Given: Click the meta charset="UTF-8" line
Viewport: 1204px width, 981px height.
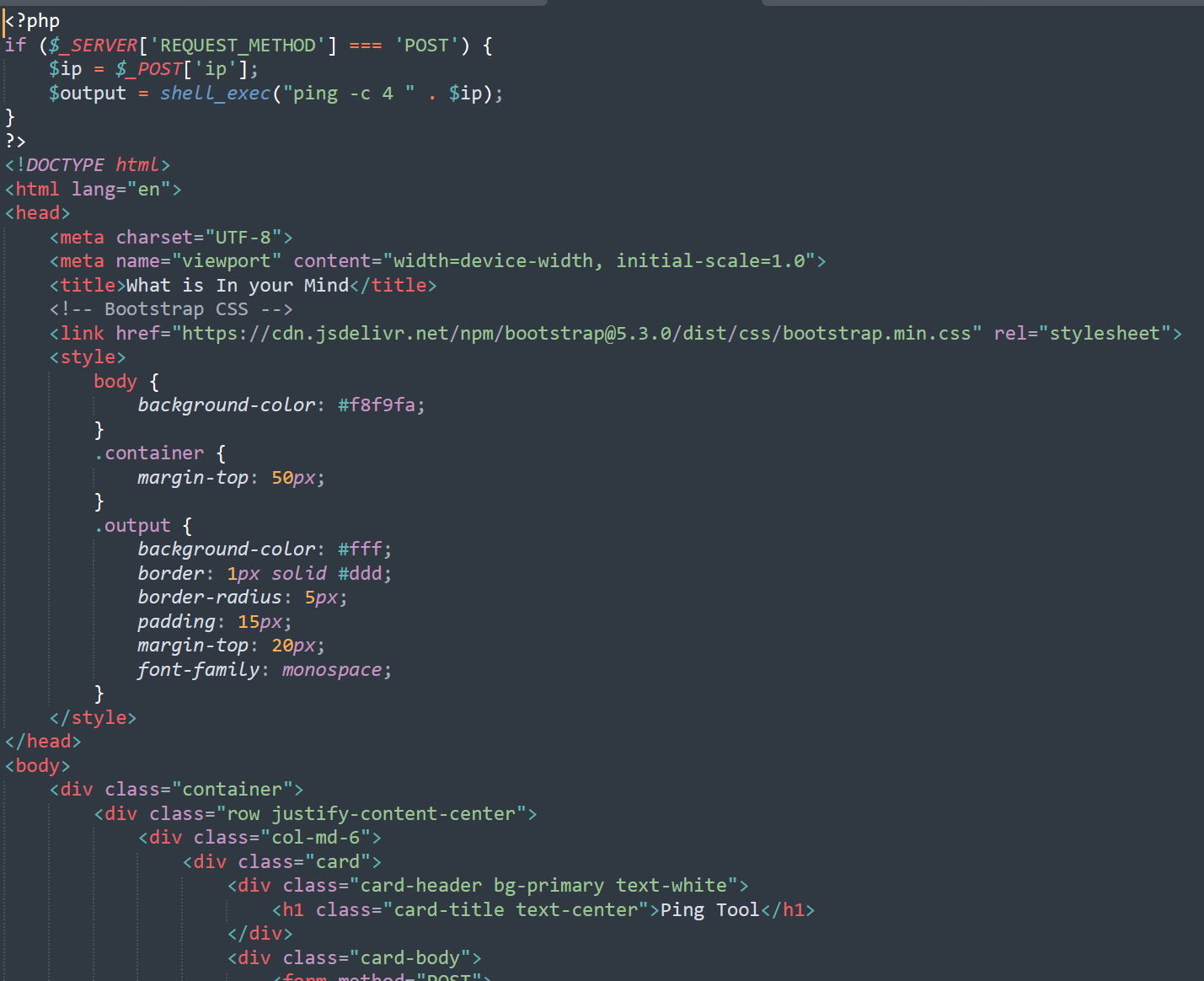Looking at the screenshot, I should pyautogui.click(x=171, y=237).
